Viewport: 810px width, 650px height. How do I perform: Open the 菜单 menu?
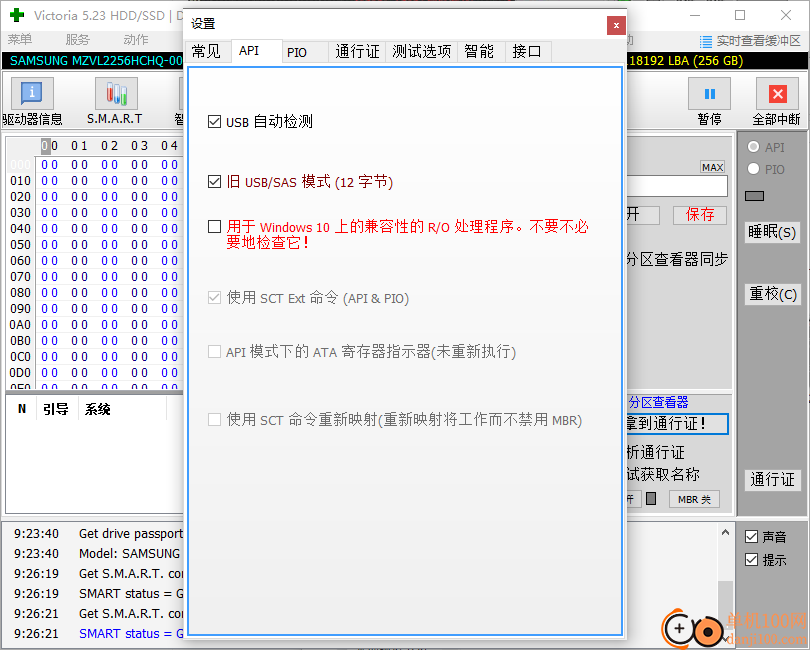tap(20, 40)
